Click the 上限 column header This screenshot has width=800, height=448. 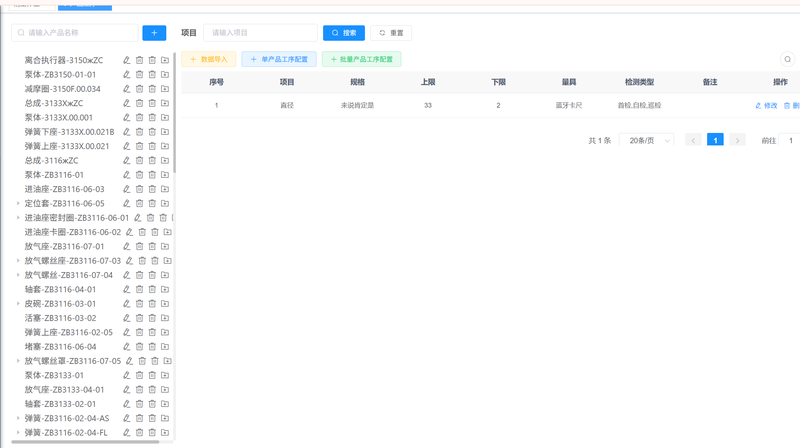click(x=428, y=82)
